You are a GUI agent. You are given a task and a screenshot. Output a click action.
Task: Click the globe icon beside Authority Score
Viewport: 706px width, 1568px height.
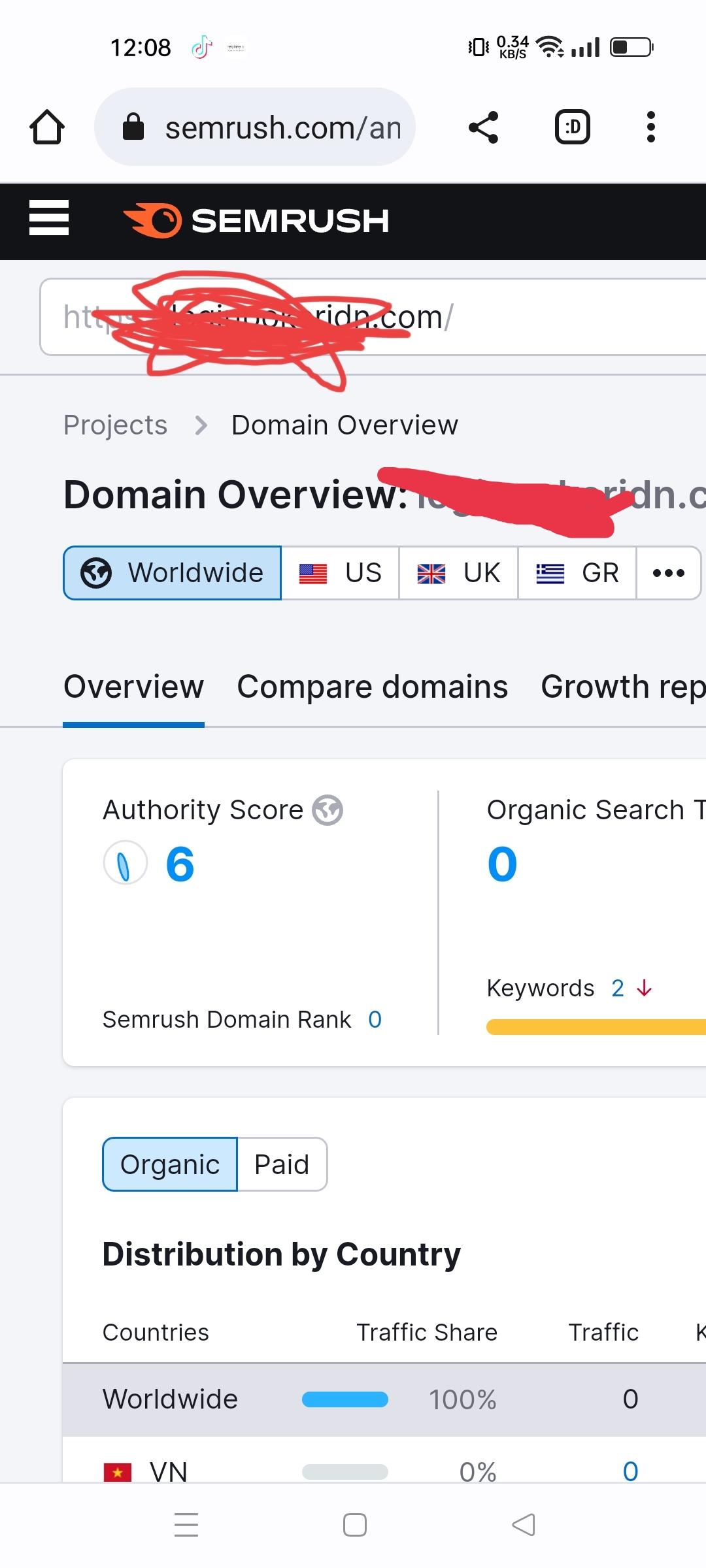[x=328, y=810]
